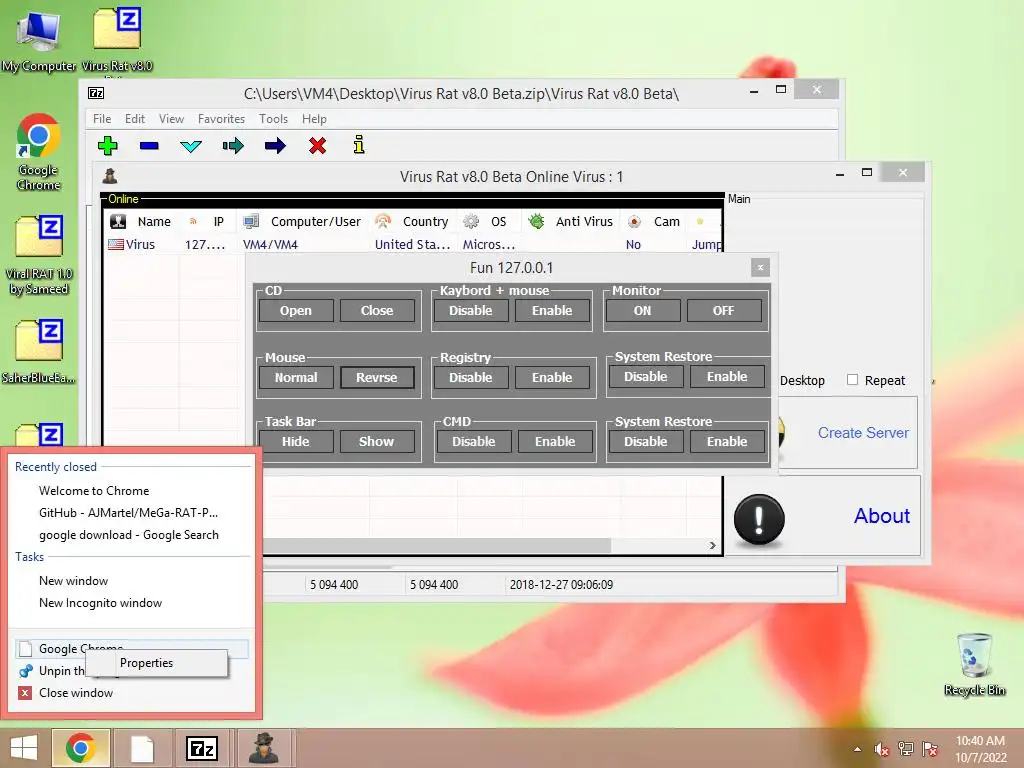Show the Task Bar
This screenshot has height=768, width=1024.
pyautogui.click(x=377, y=441)
